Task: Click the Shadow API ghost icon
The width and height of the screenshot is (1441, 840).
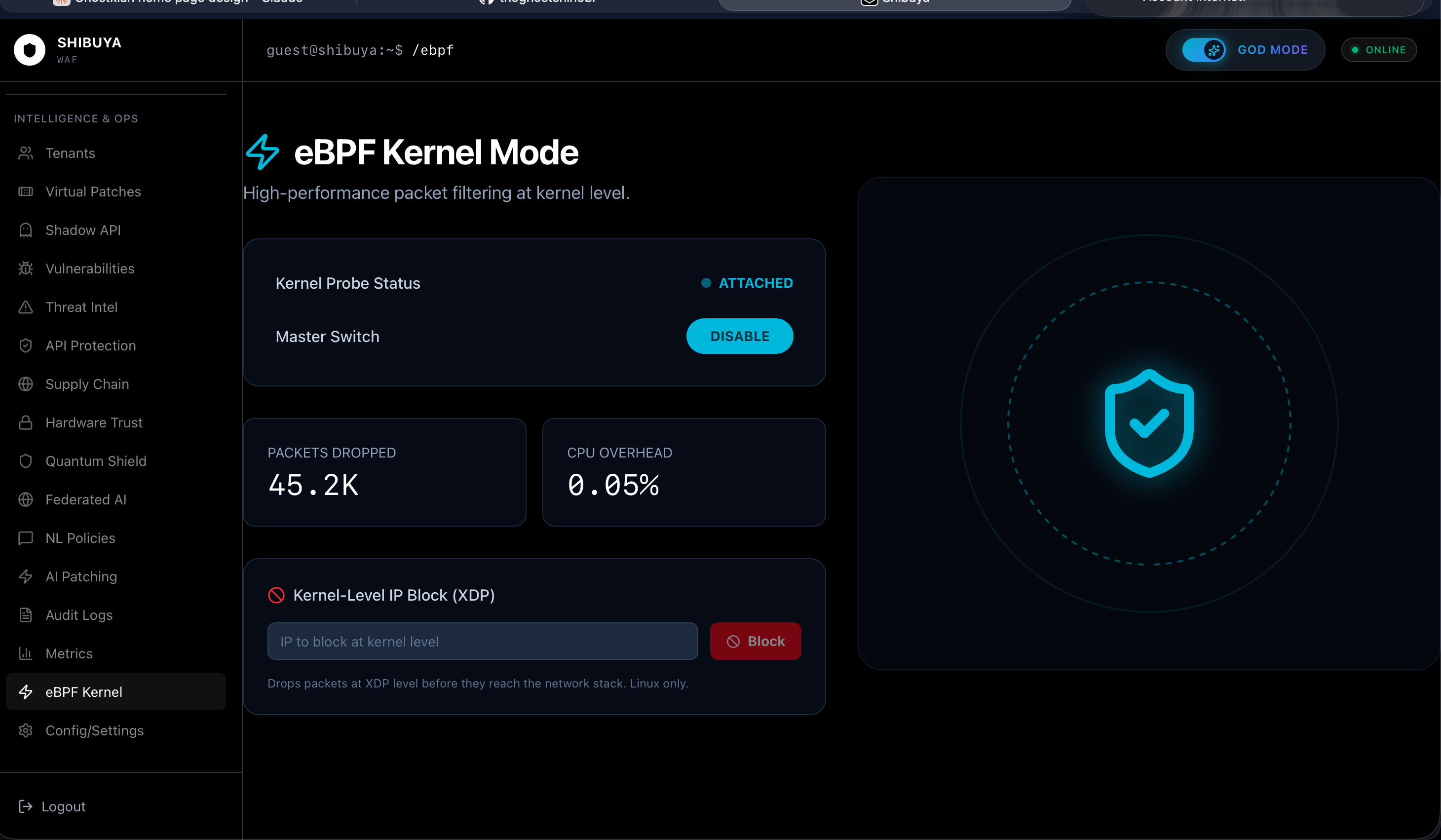Action: click(26, 230)
